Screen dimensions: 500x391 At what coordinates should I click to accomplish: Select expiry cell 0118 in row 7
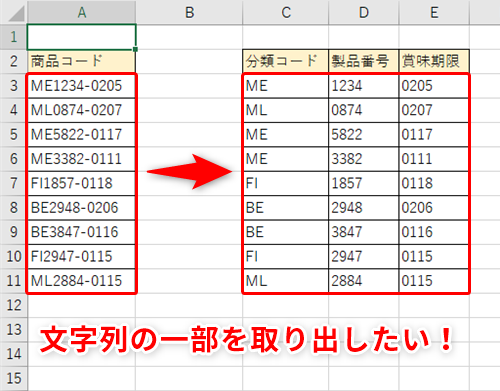pyautogui.click(x=434, y=183)
